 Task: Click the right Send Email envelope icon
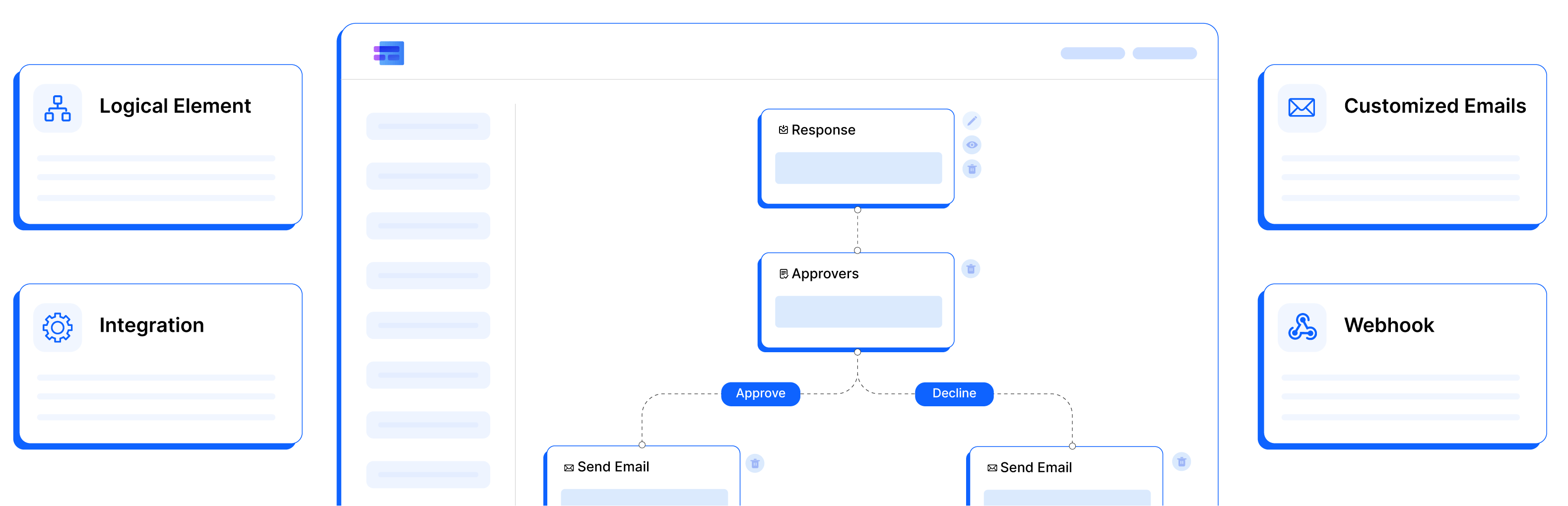[x=991, y=468]
